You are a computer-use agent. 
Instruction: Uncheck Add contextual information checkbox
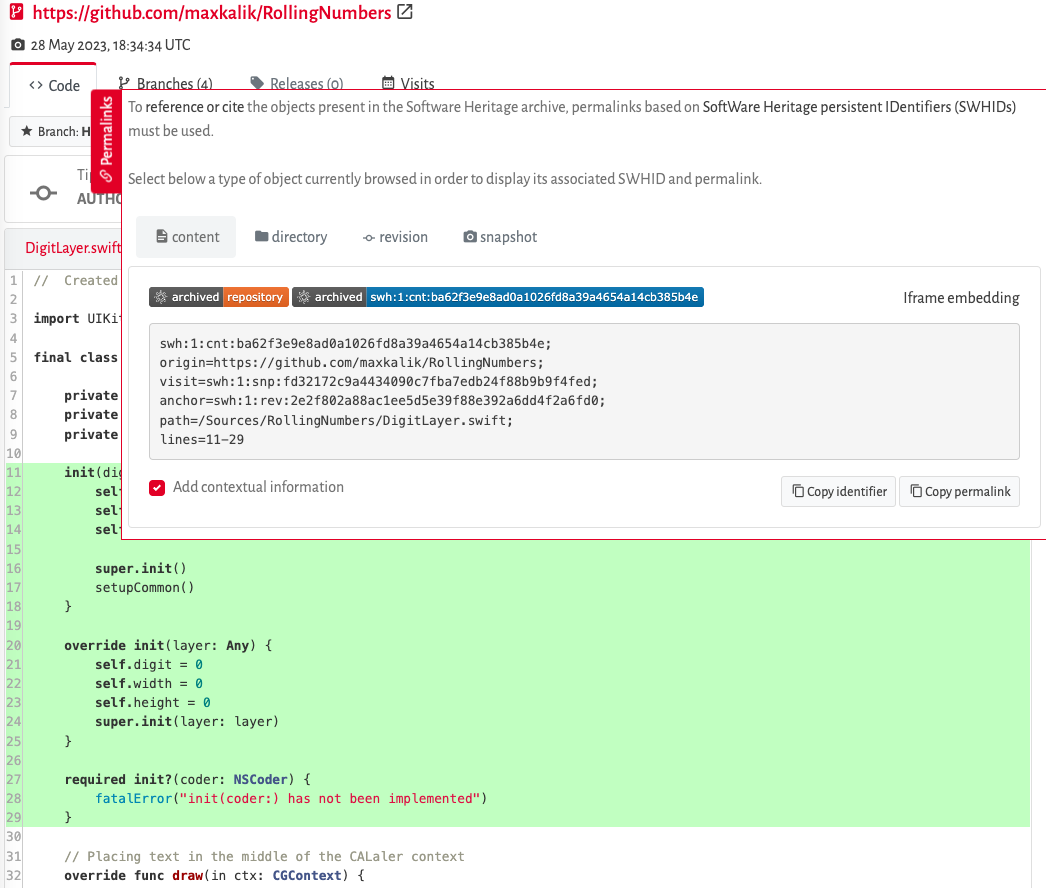point(157,487)
